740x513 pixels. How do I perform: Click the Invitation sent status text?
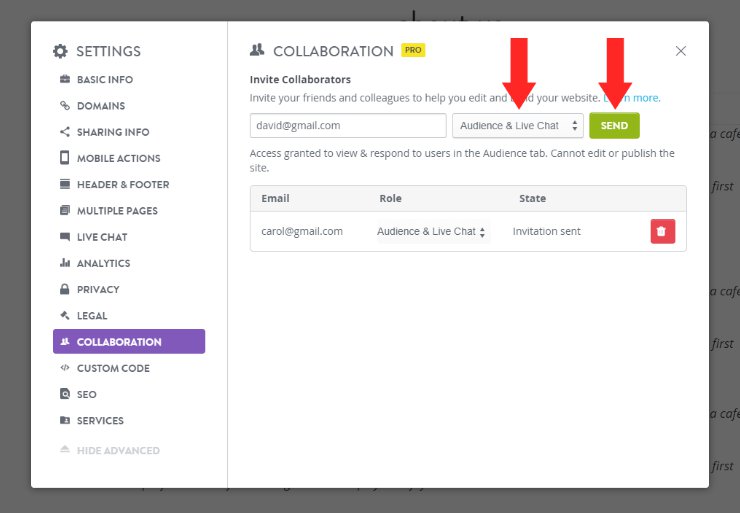point(547,231)
